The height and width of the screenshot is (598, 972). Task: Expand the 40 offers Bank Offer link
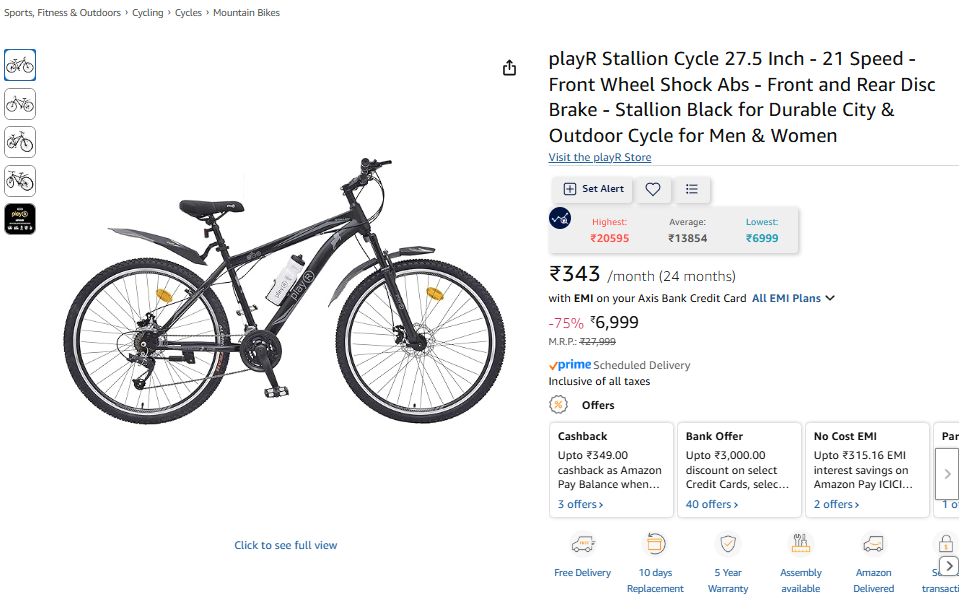coord(711,504)
